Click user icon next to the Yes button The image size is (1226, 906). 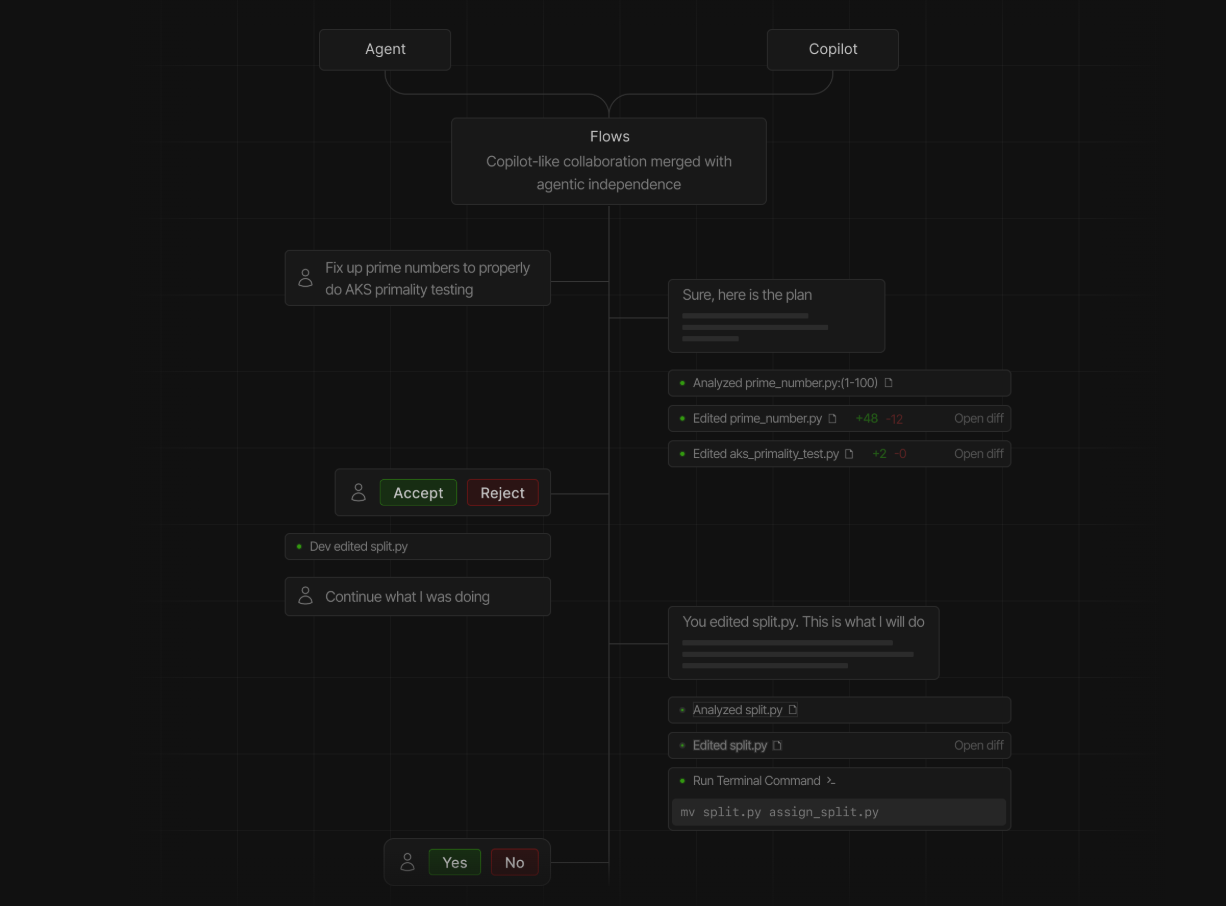[407, 862]
